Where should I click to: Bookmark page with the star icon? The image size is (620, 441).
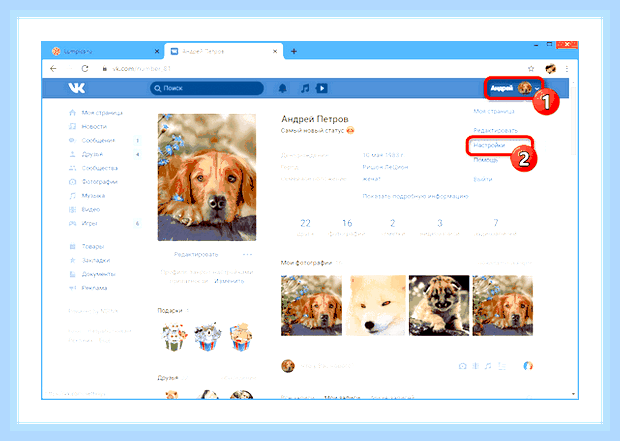531,69
